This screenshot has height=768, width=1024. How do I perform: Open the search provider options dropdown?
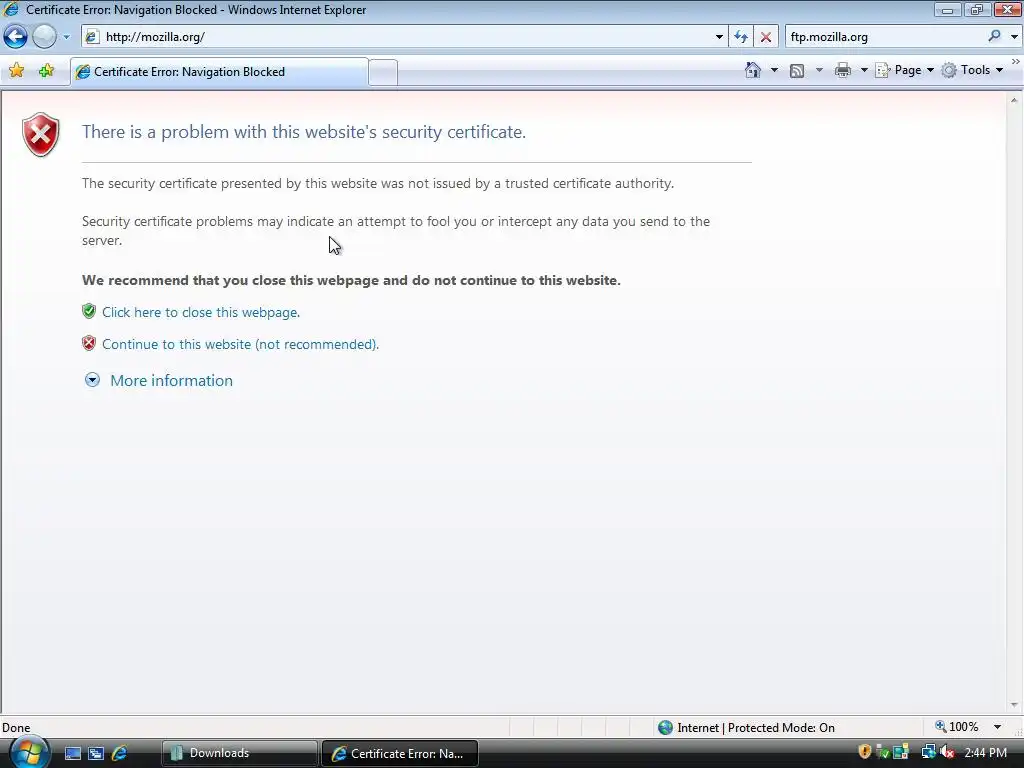[x=1014, y=37]
